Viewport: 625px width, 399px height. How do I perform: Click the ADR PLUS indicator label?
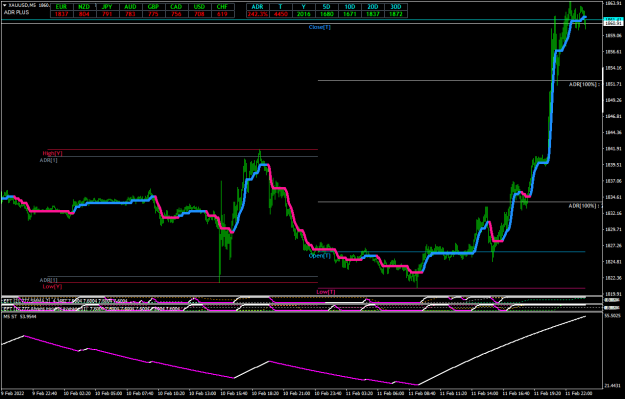(x=16, y=12)
